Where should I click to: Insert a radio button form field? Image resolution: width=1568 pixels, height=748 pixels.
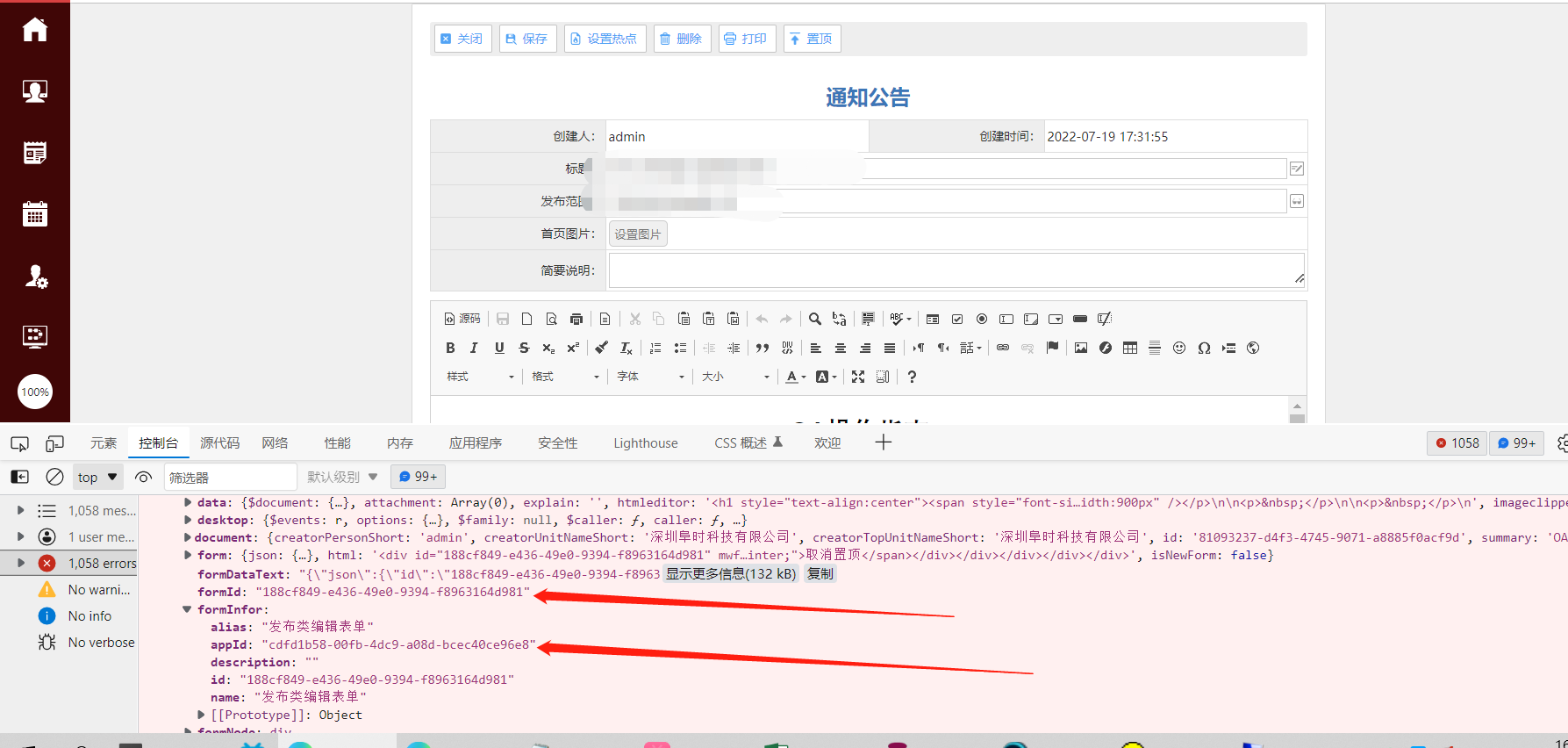982,319
